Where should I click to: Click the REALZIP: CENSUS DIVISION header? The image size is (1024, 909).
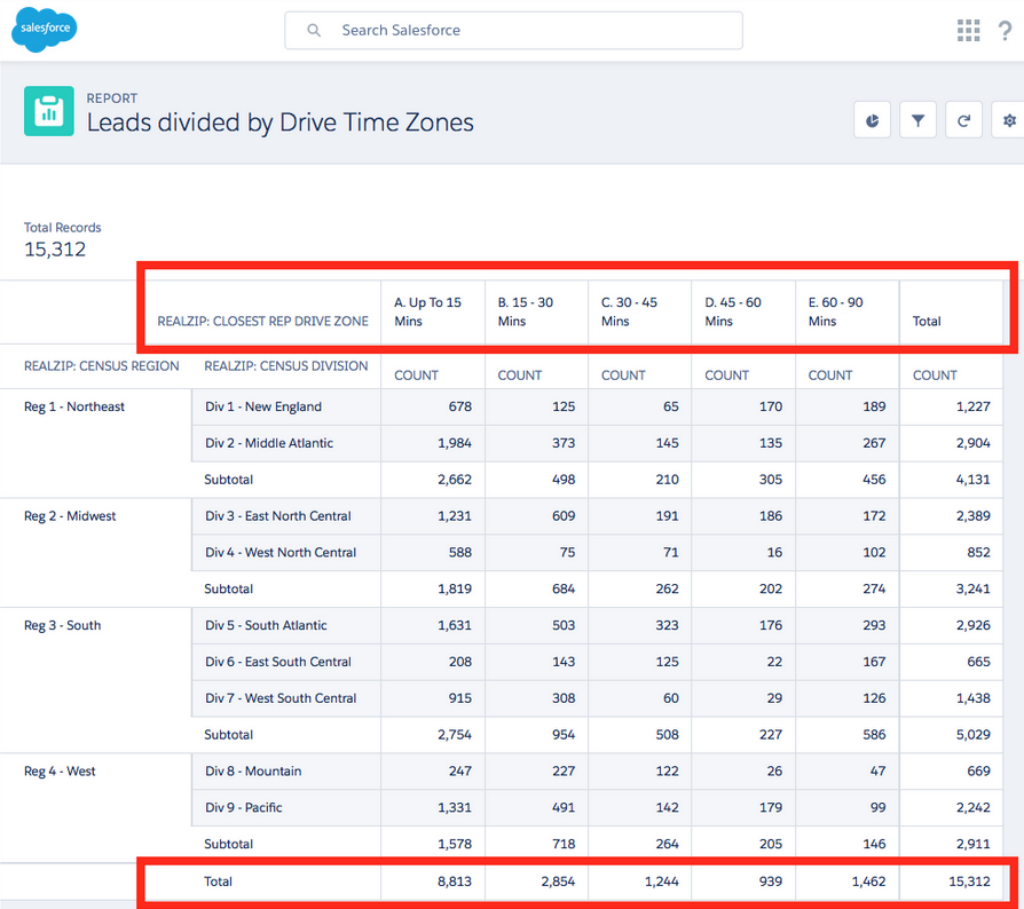[286, 366]
